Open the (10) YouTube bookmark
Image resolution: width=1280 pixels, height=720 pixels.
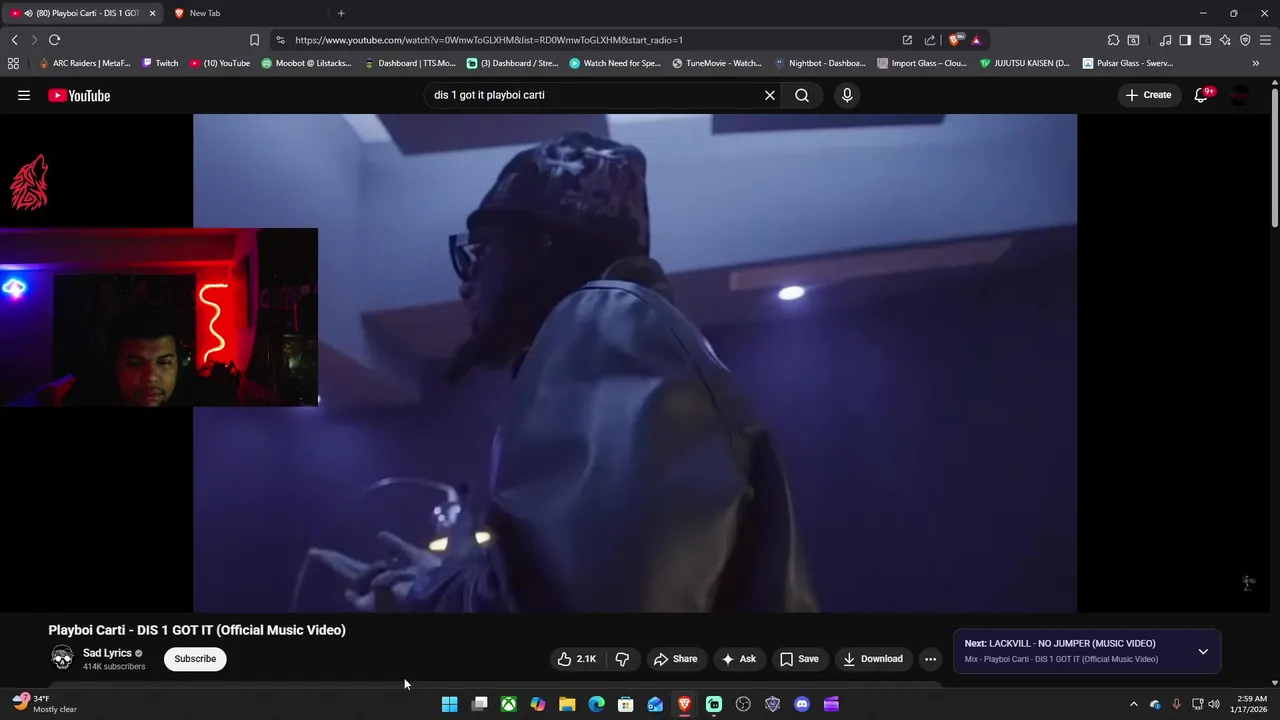(220, 63)
